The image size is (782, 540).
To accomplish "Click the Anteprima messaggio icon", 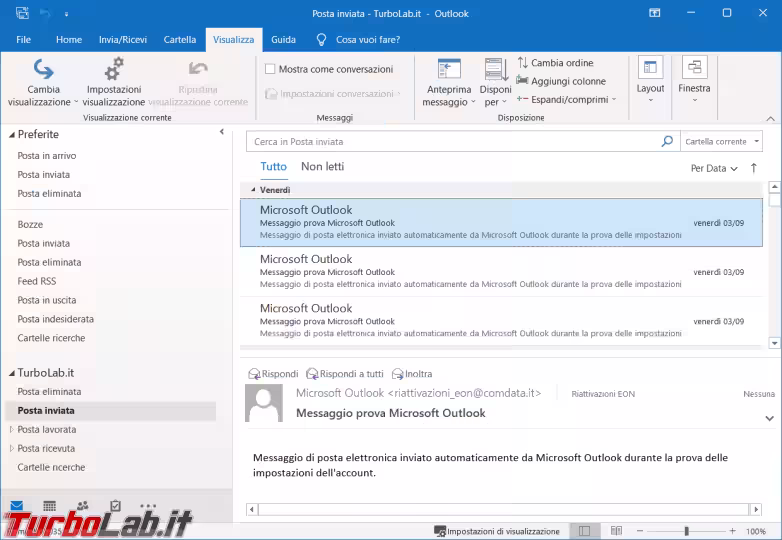I will (x=449, y=69).
